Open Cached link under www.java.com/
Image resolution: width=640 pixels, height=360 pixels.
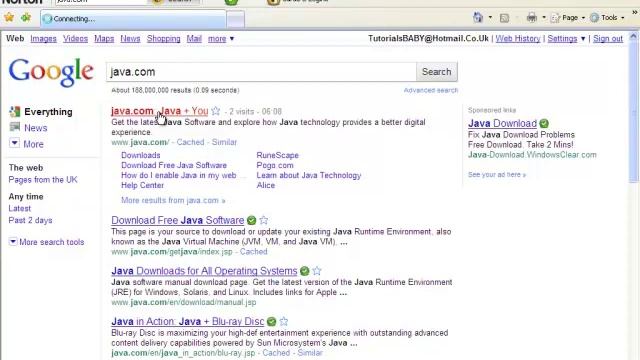click(190, 142)
